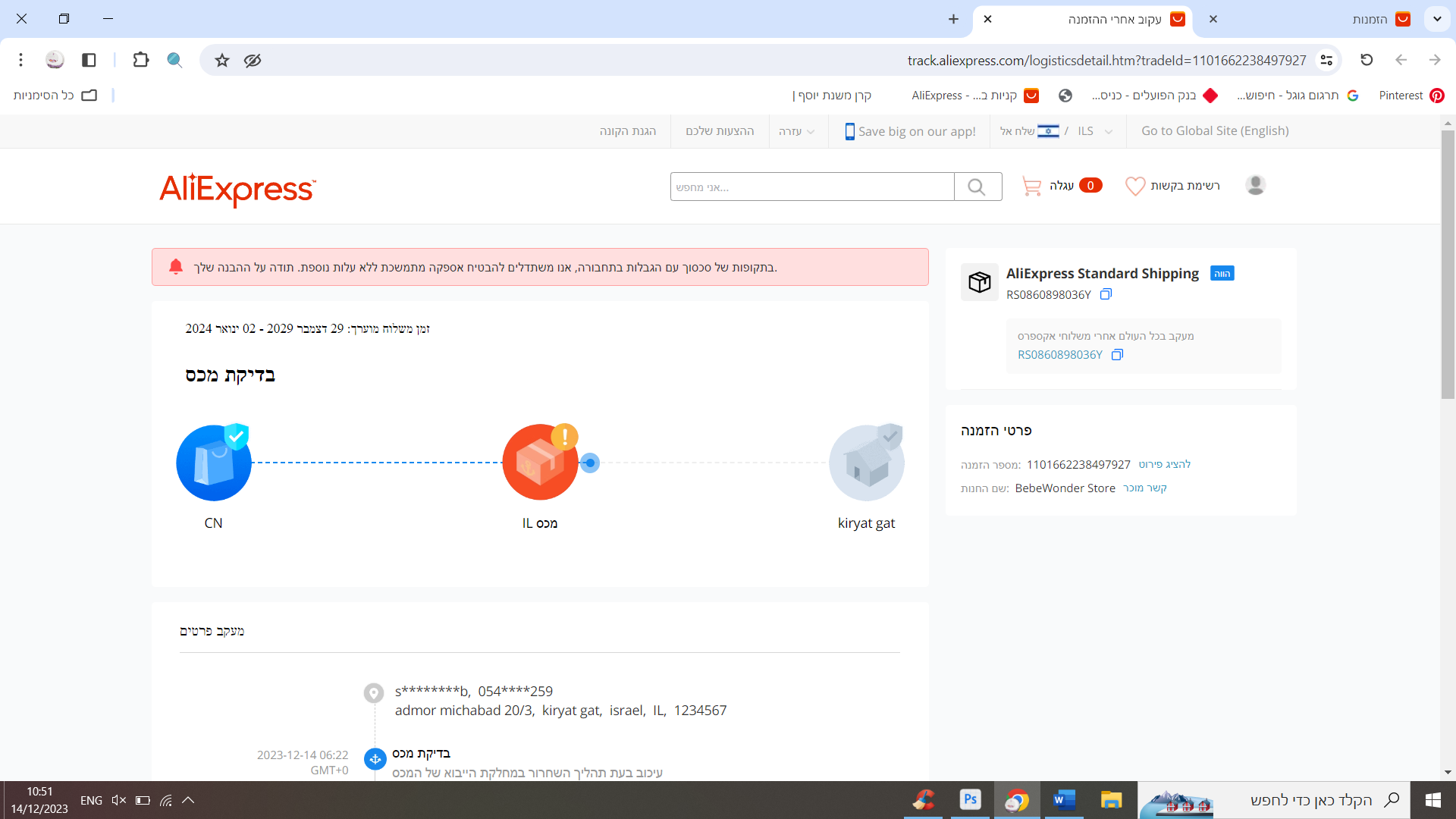Open the shopping cart icon
The image size is (1456, 819).
point(1031,186)
